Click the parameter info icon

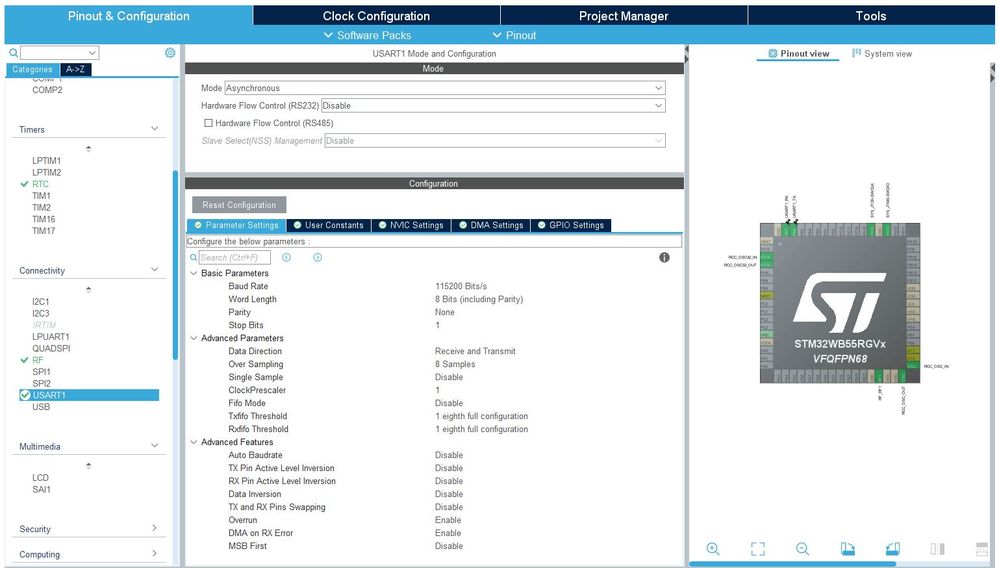pos(664,257)
